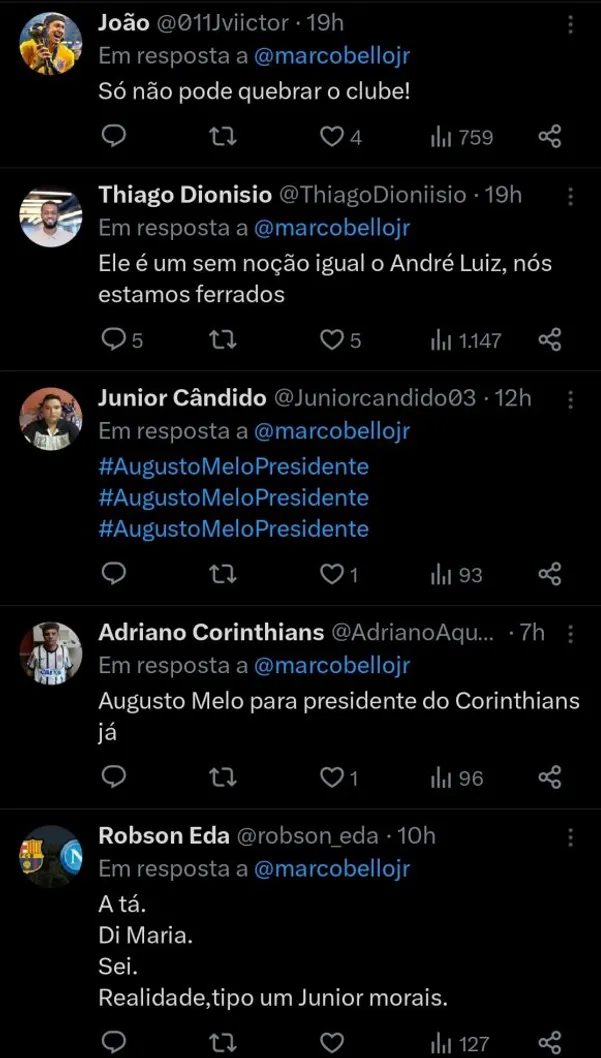The image size is (601, 1058).
Task: Open more options on Thiago Dionisio's tweet
Action: pyautogui.click(x=570, y=195)
